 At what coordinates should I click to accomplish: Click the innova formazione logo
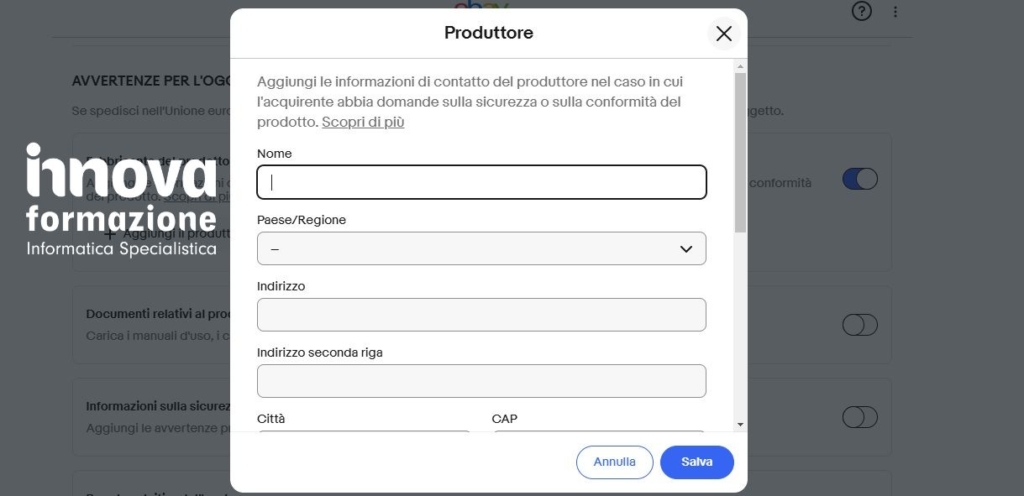point(121,200)
